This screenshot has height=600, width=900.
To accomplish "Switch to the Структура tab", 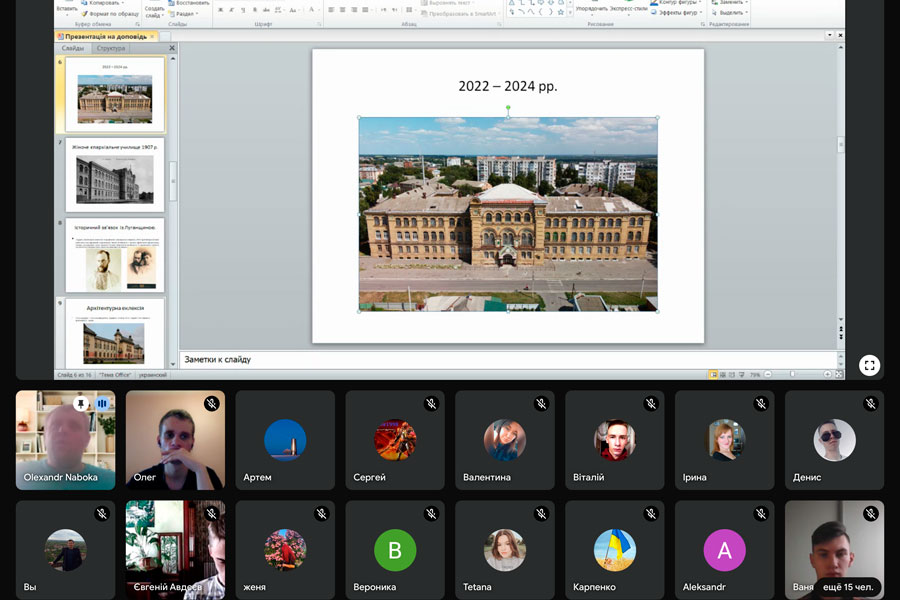I will coord(111,48).
